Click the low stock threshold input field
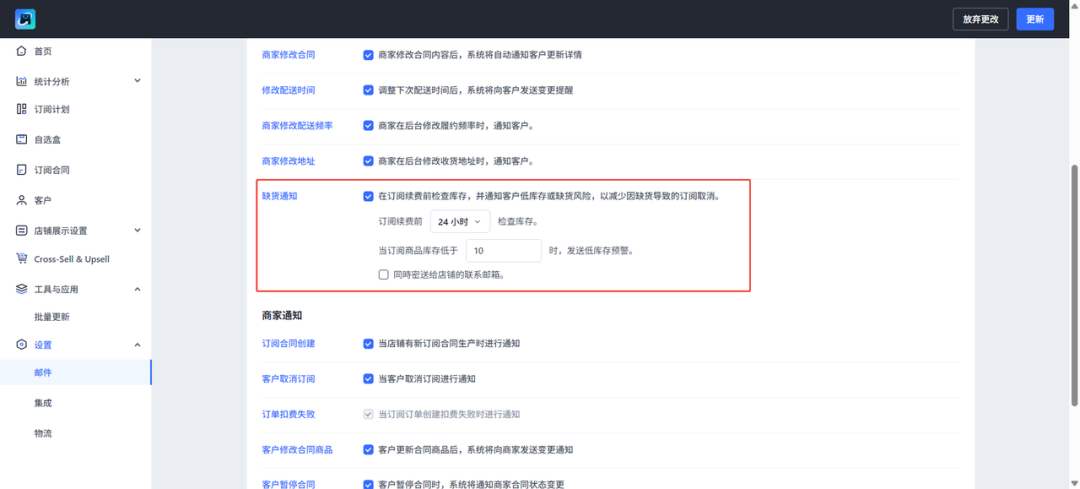 tap(503, 250)
